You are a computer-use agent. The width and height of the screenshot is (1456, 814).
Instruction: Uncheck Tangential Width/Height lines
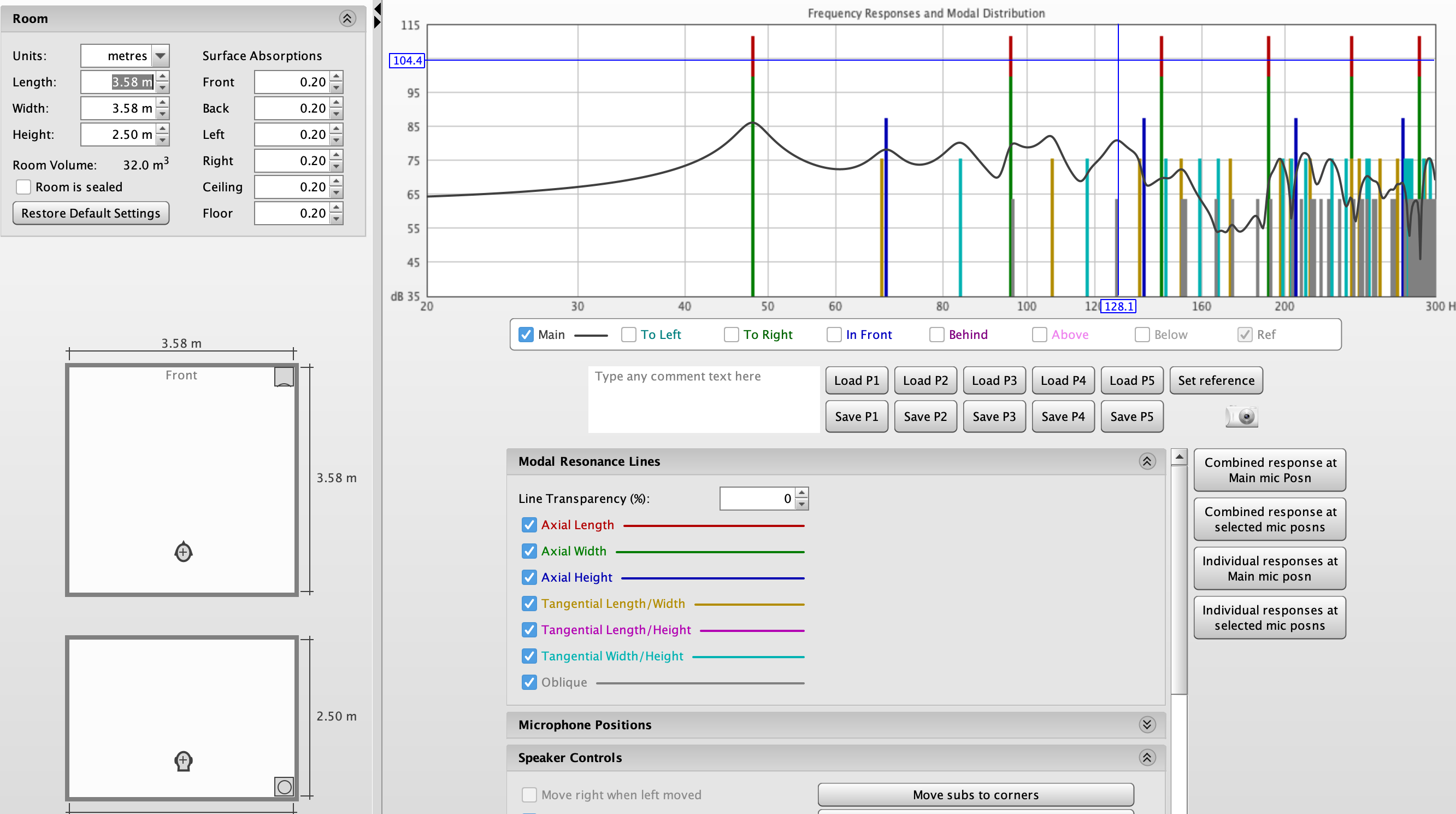(529, 655)
